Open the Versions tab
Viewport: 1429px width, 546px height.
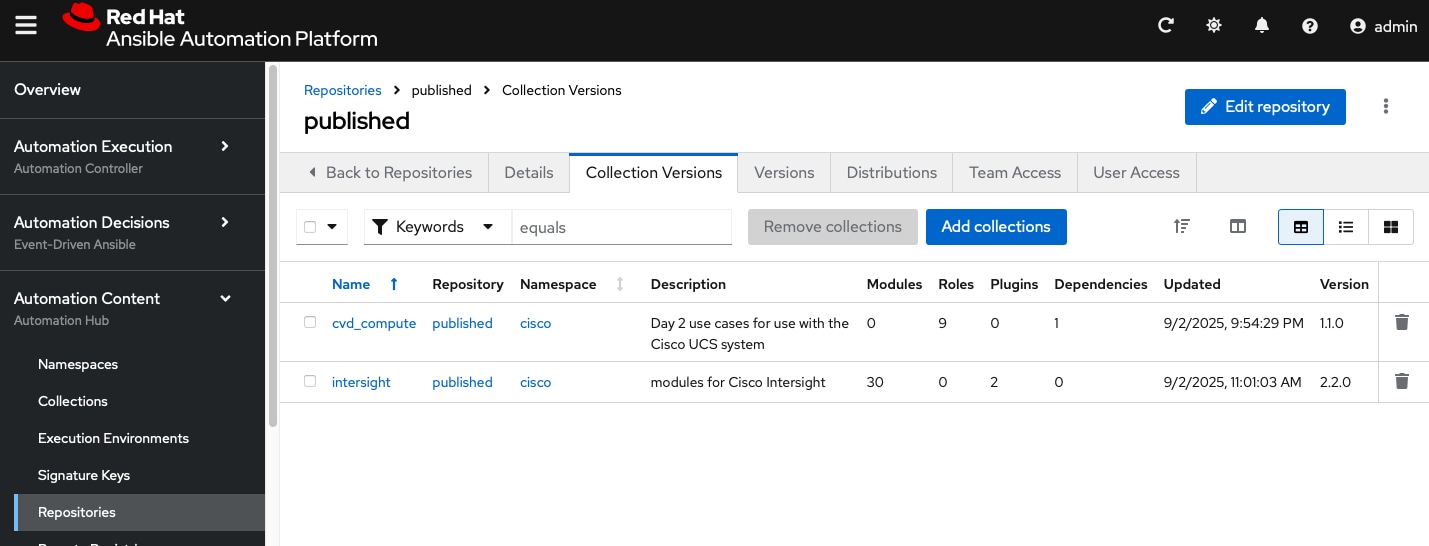click(784, 172)
